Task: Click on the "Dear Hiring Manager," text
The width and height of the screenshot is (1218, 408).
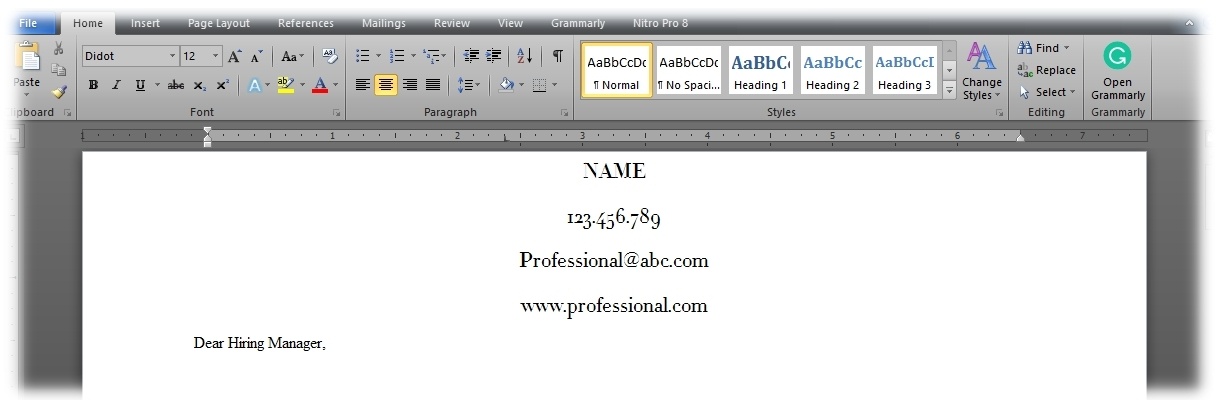Action: click(259, 344)
